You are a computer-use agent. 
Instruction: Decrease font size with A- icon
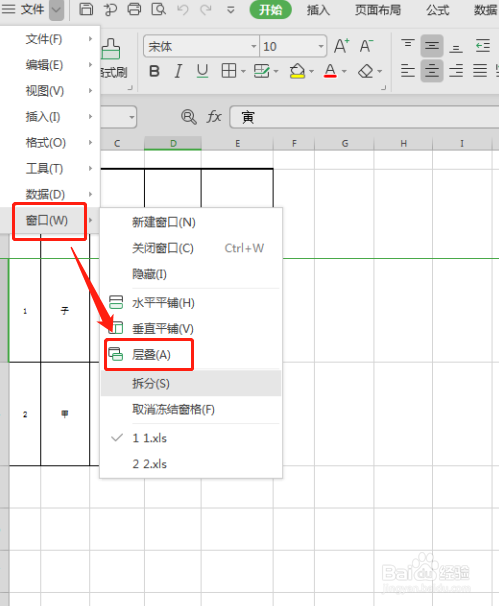(x=366, y=46)
